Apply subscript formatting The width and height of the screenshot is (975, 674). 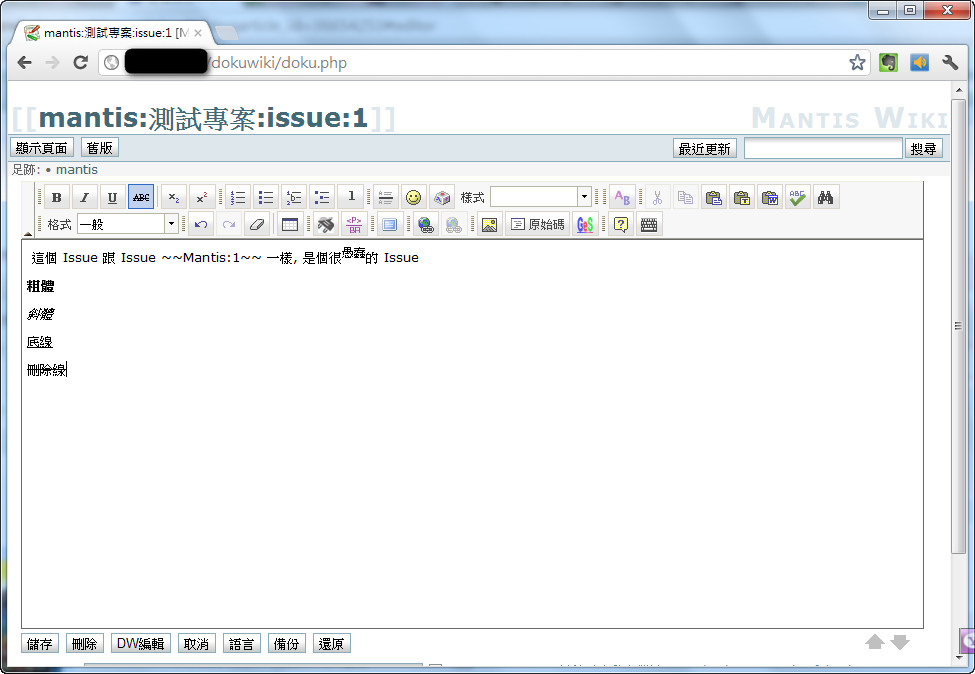tap(174, 198)
